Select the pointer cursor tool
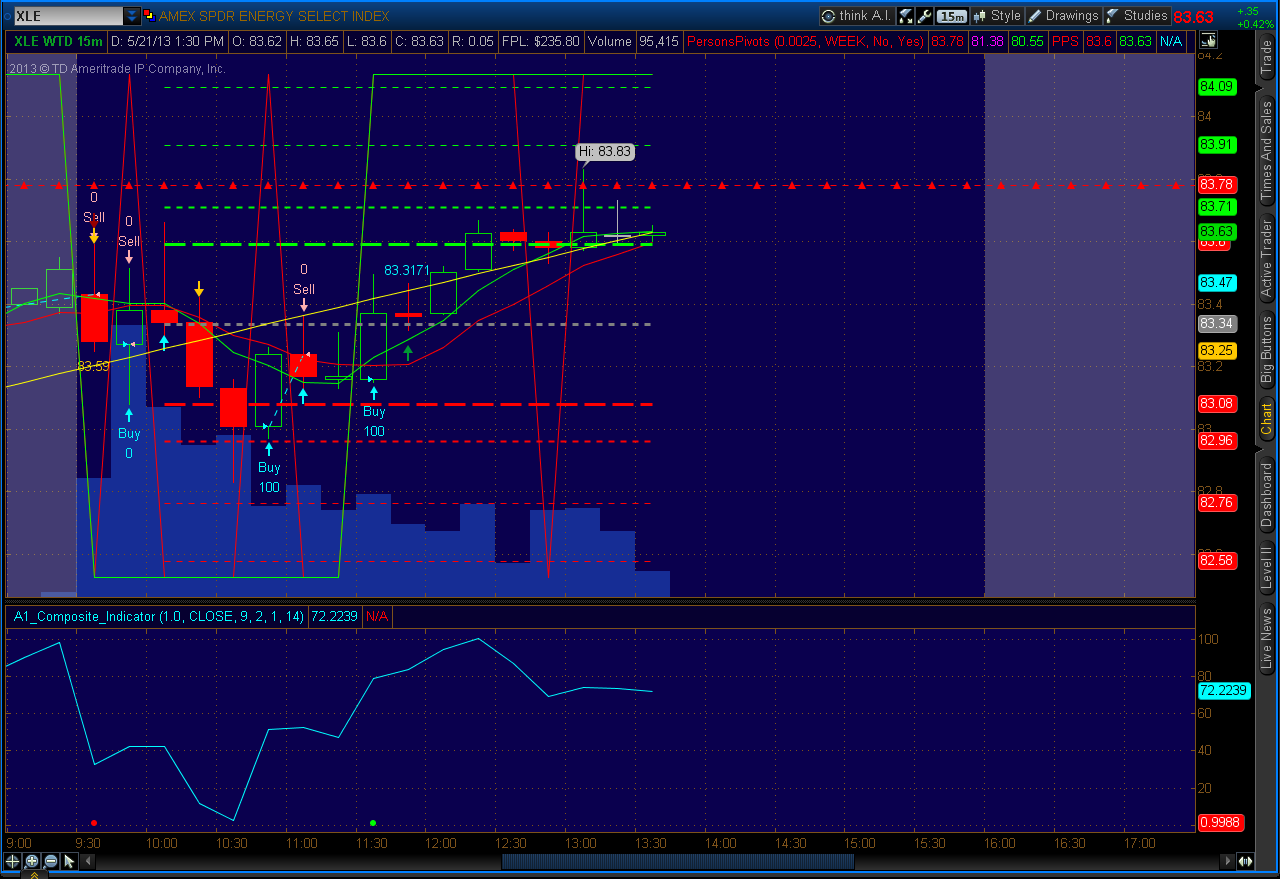 tap(69, 861)
